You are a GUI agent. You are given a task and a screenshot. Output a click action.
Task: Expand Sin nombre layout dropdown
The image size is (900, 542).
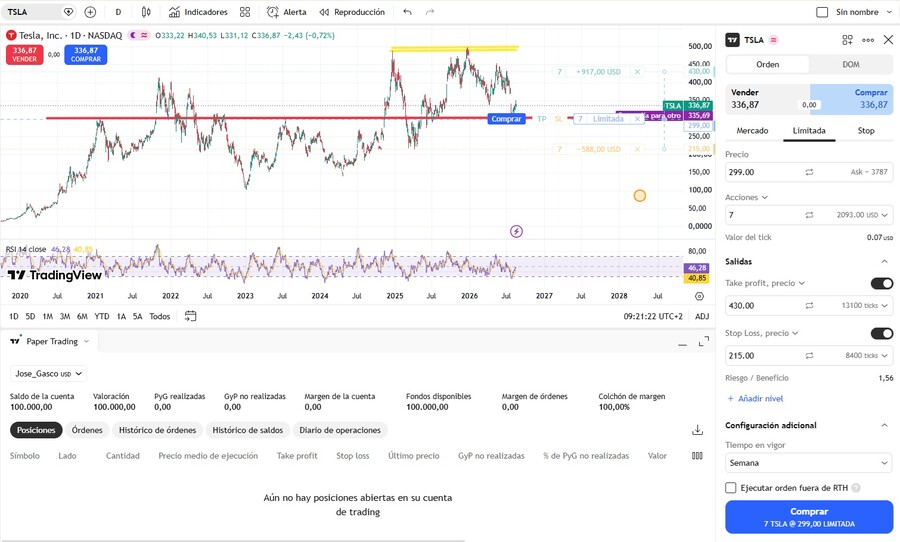tap(890, 12)
